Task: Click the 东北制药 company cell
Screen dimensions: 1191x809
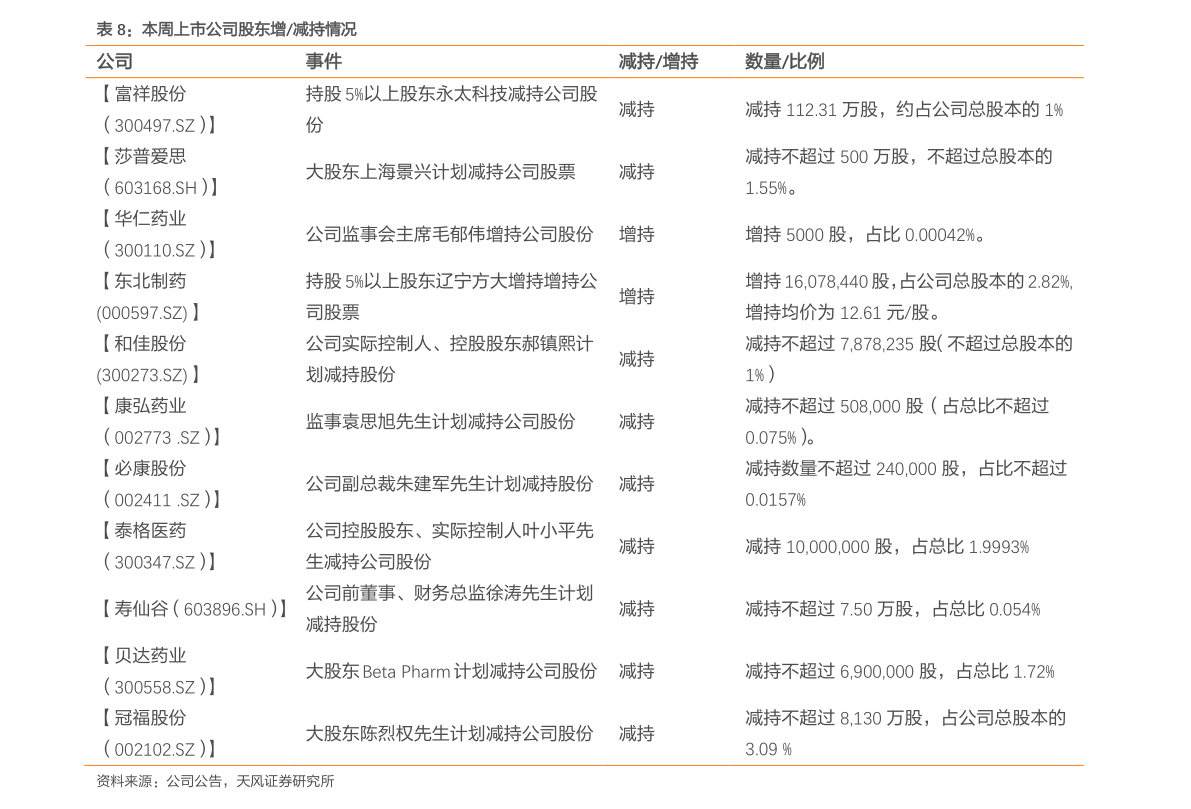Action: click(149, 296)
